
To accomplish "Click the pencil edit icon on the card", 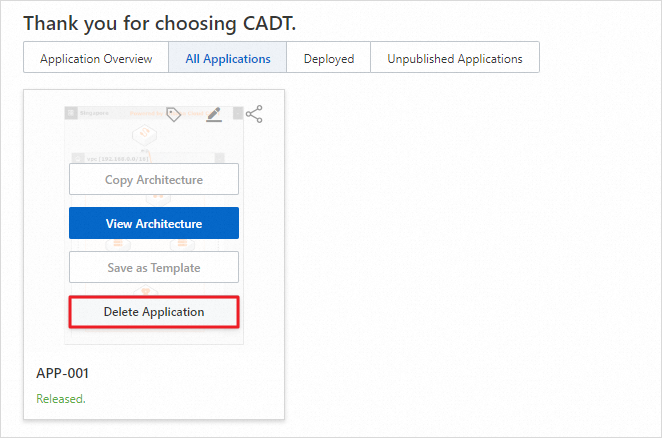I will pos(213,114).
